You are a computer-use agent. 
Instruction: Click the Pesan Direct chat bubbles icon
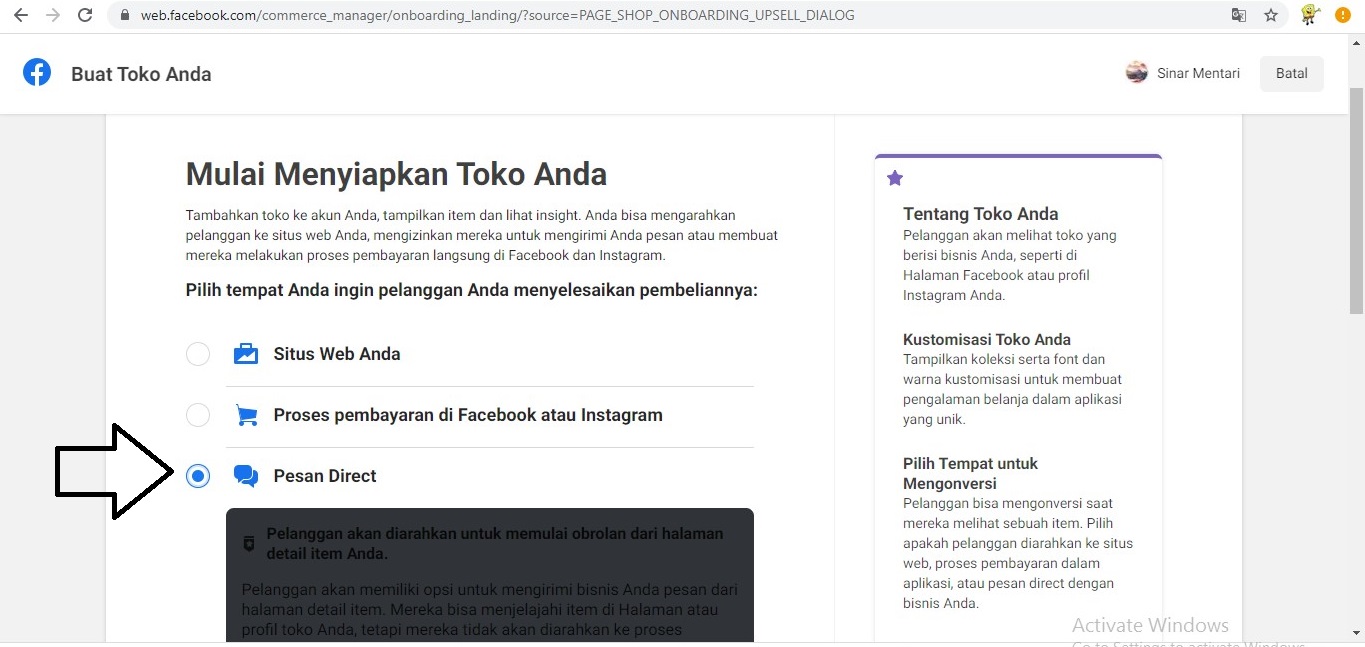click(245, 476)
